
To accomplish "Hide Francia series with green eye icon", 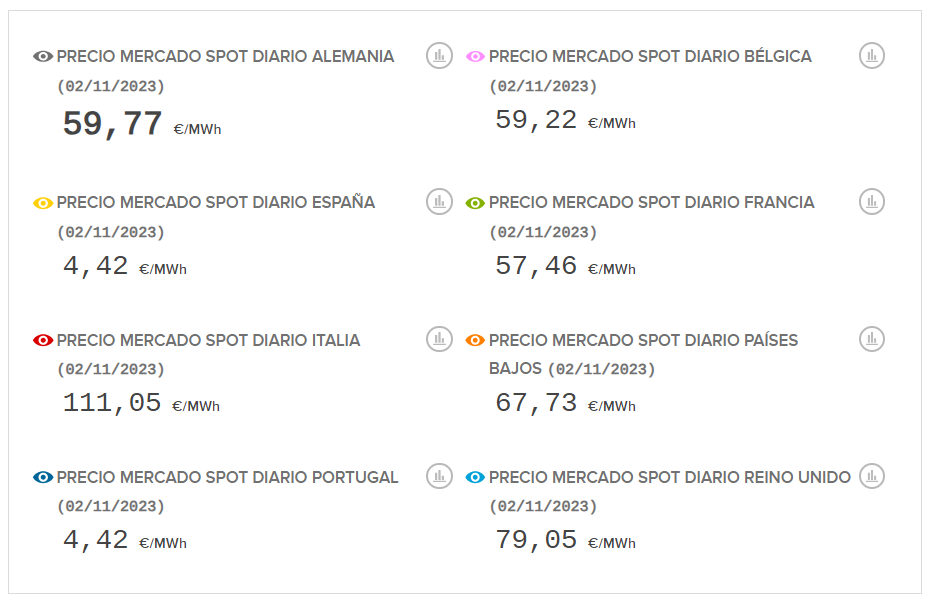I will pos(476,203).
